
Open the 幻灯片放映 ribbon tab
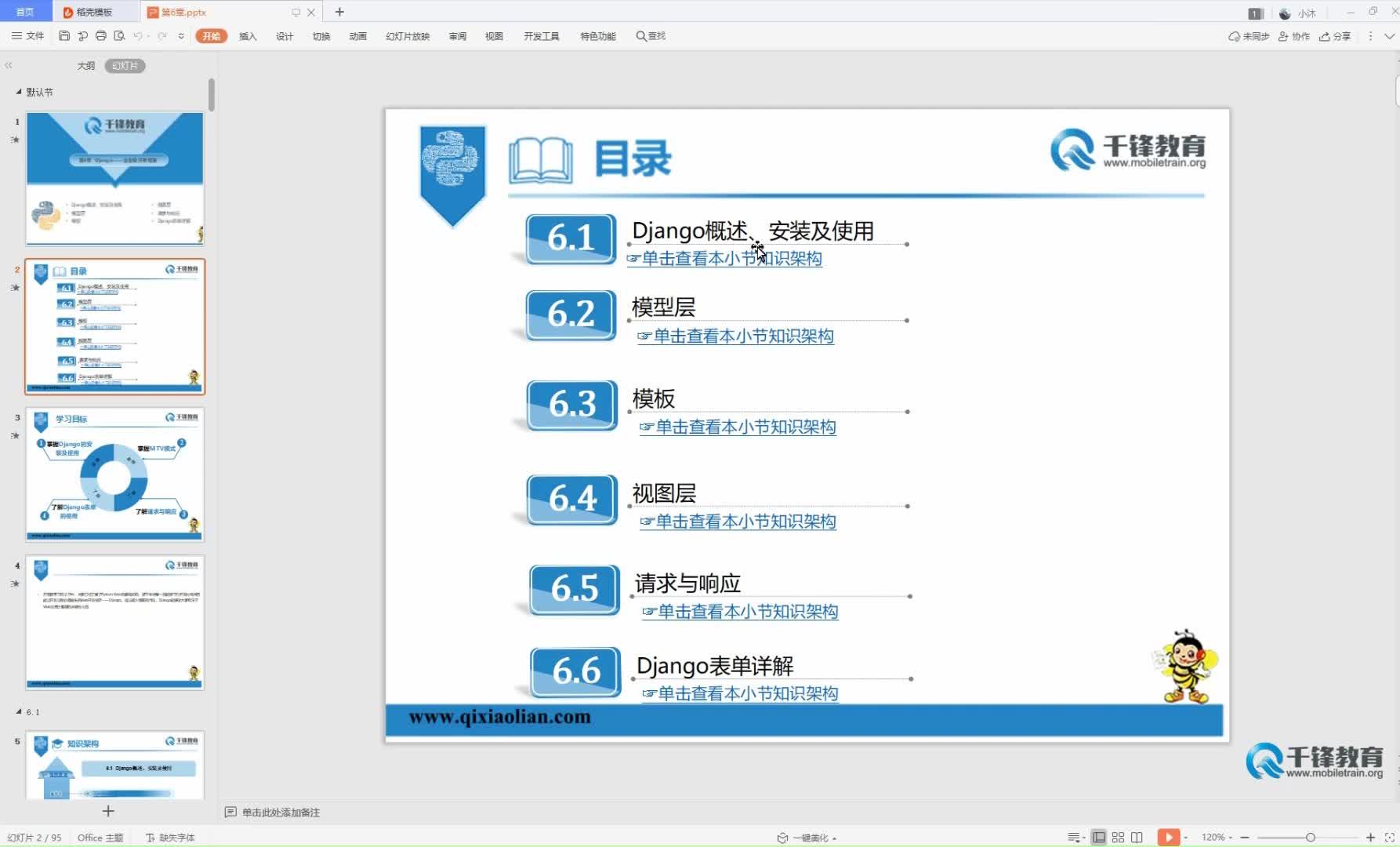[408, 36]
